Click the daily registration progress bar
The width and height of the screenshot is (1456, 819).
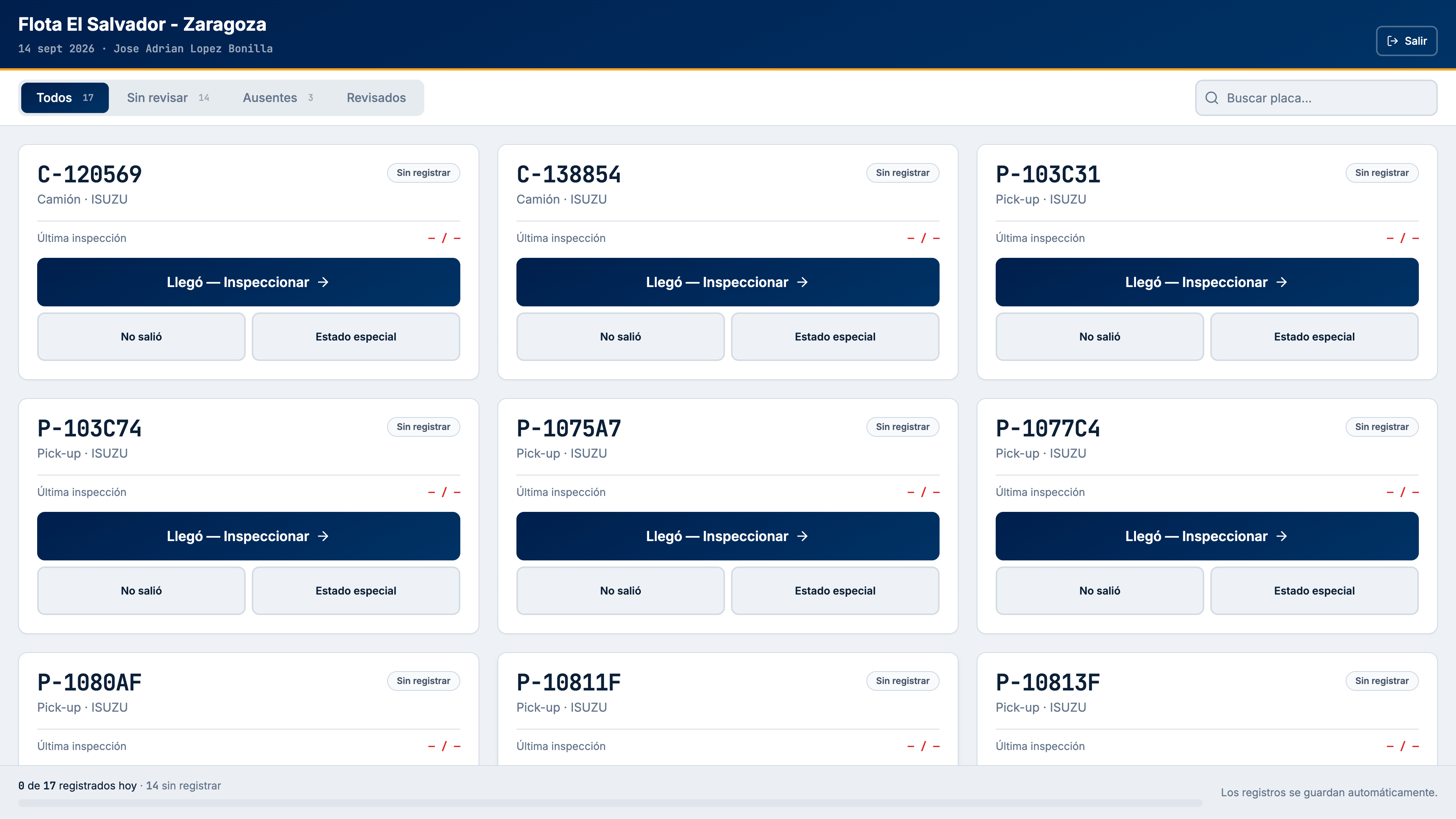[610, 803]
